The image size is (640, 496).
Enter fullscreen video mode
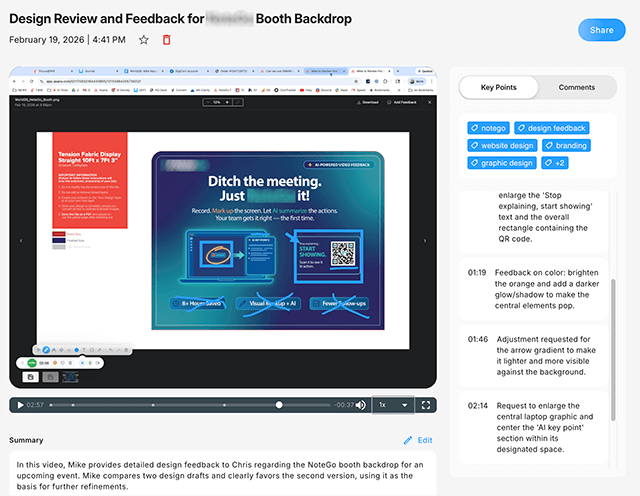(x=427, y=405)
